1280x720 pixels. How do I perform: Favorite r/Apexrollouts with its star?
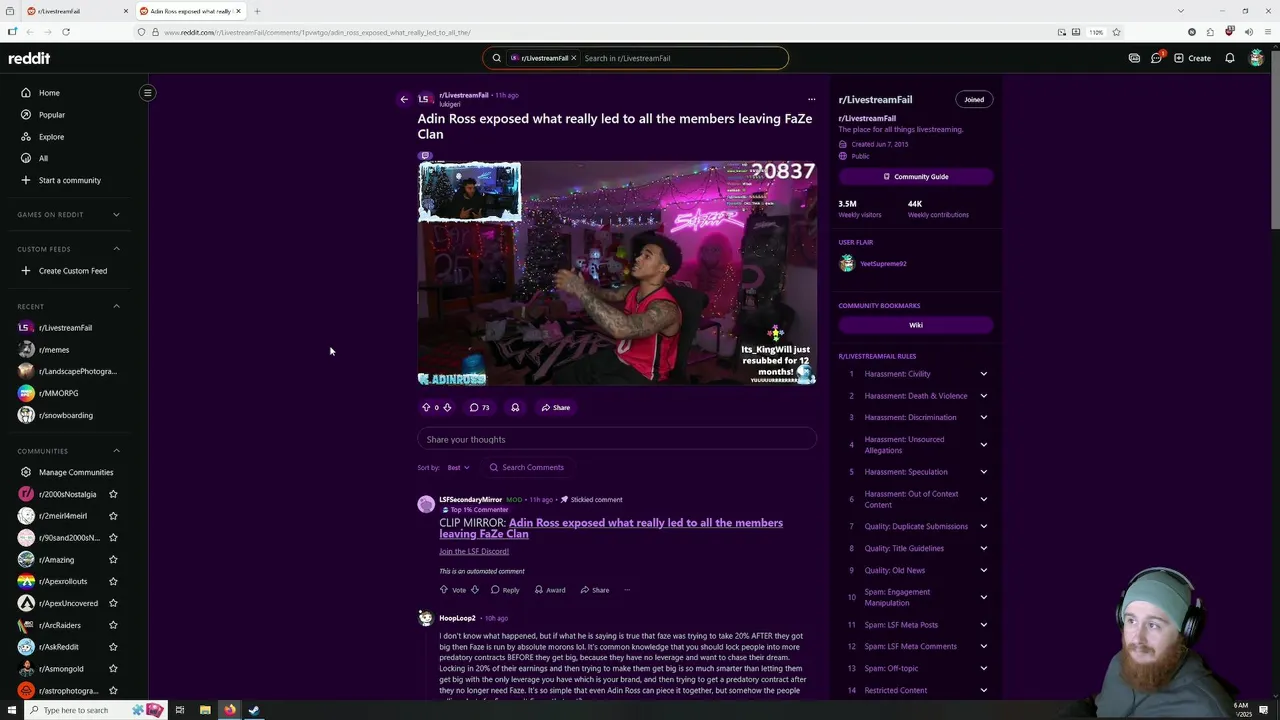tap(113, 581)
